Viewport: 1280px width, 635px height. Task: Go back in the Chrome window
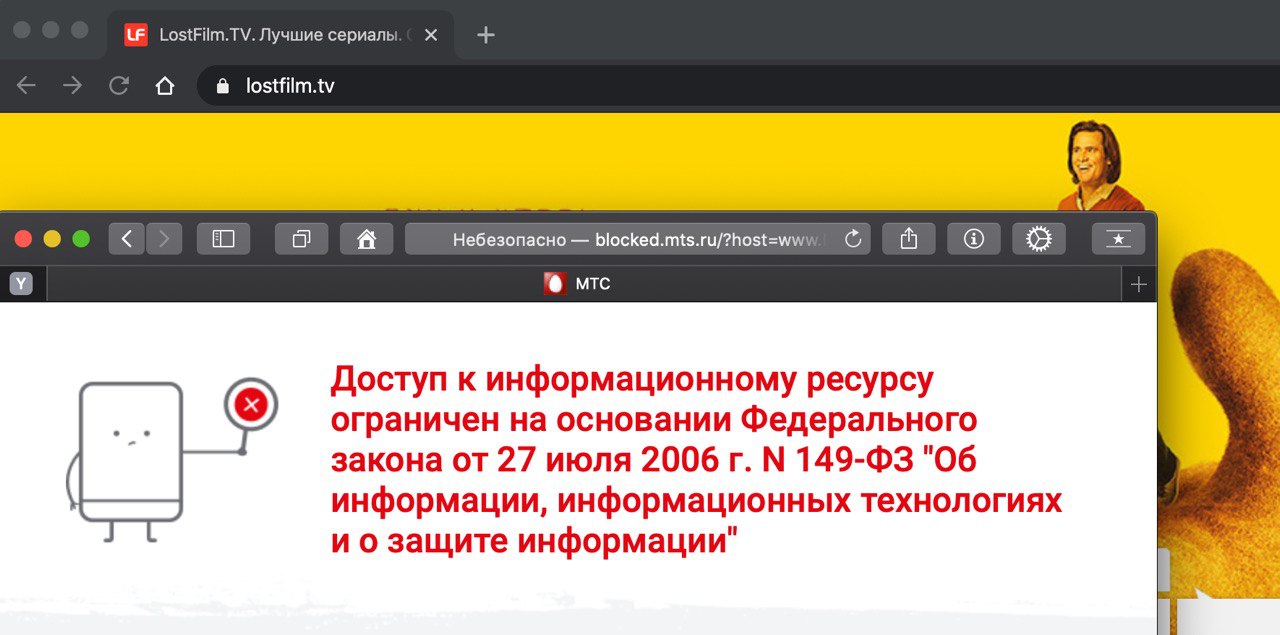[x=26, y=86]
